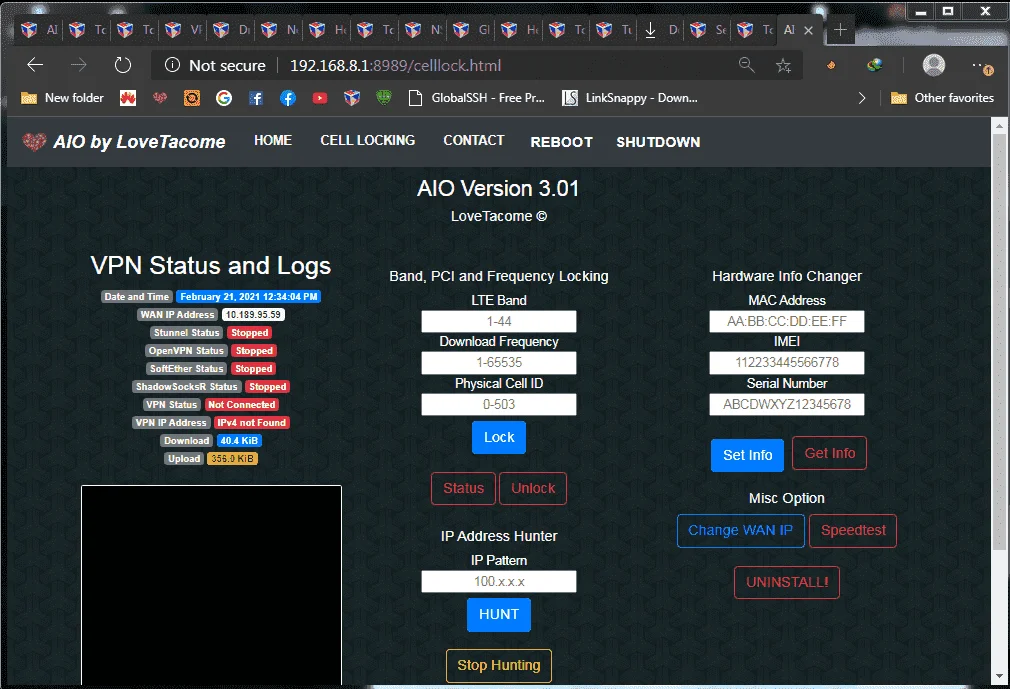
Task: Click the blue Lock button
Action: [499, 437]
